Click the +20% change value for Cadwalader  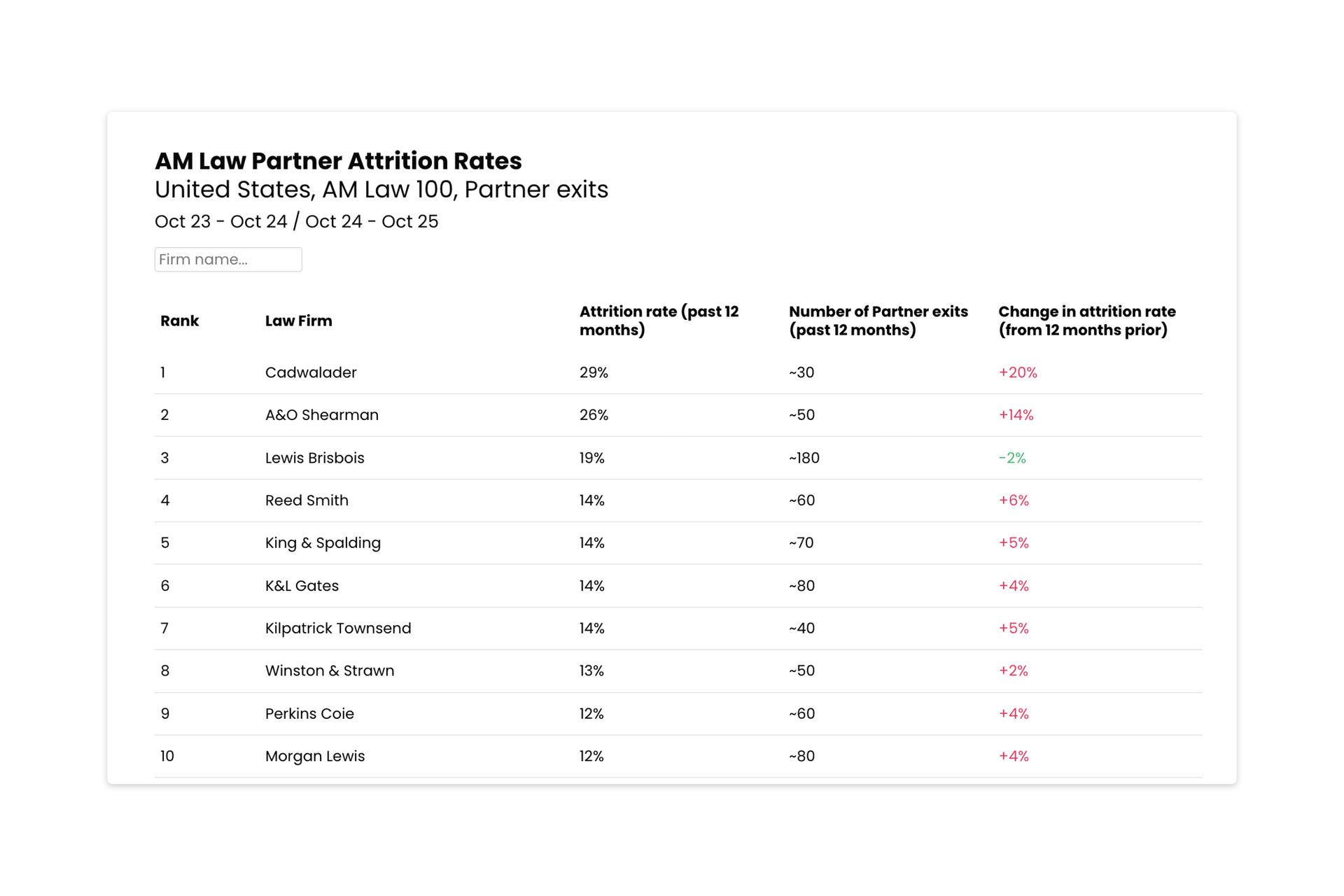1018,372
